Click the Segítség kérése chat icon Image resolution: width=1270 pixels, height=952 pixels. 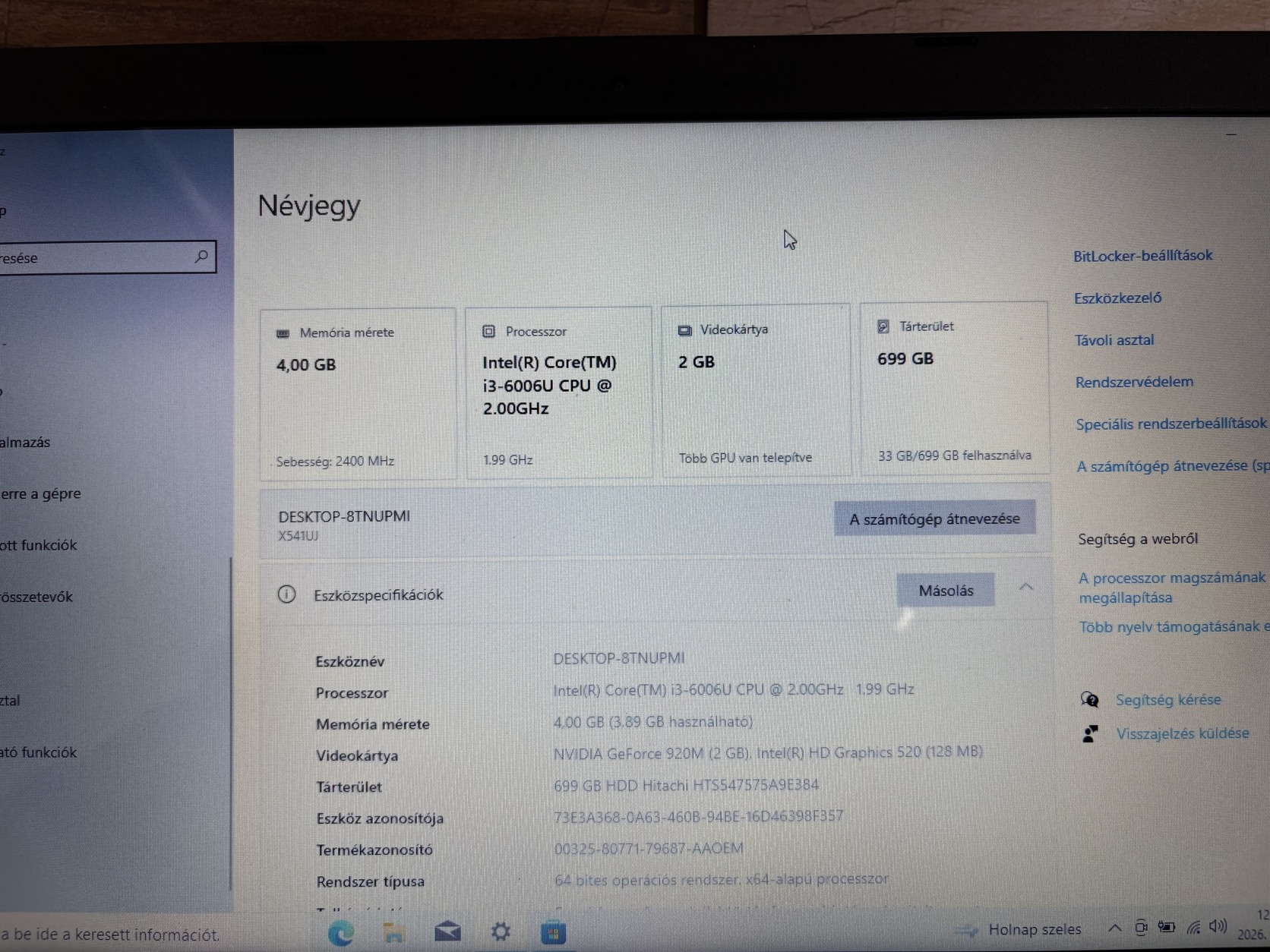(x=1089, y=699)
